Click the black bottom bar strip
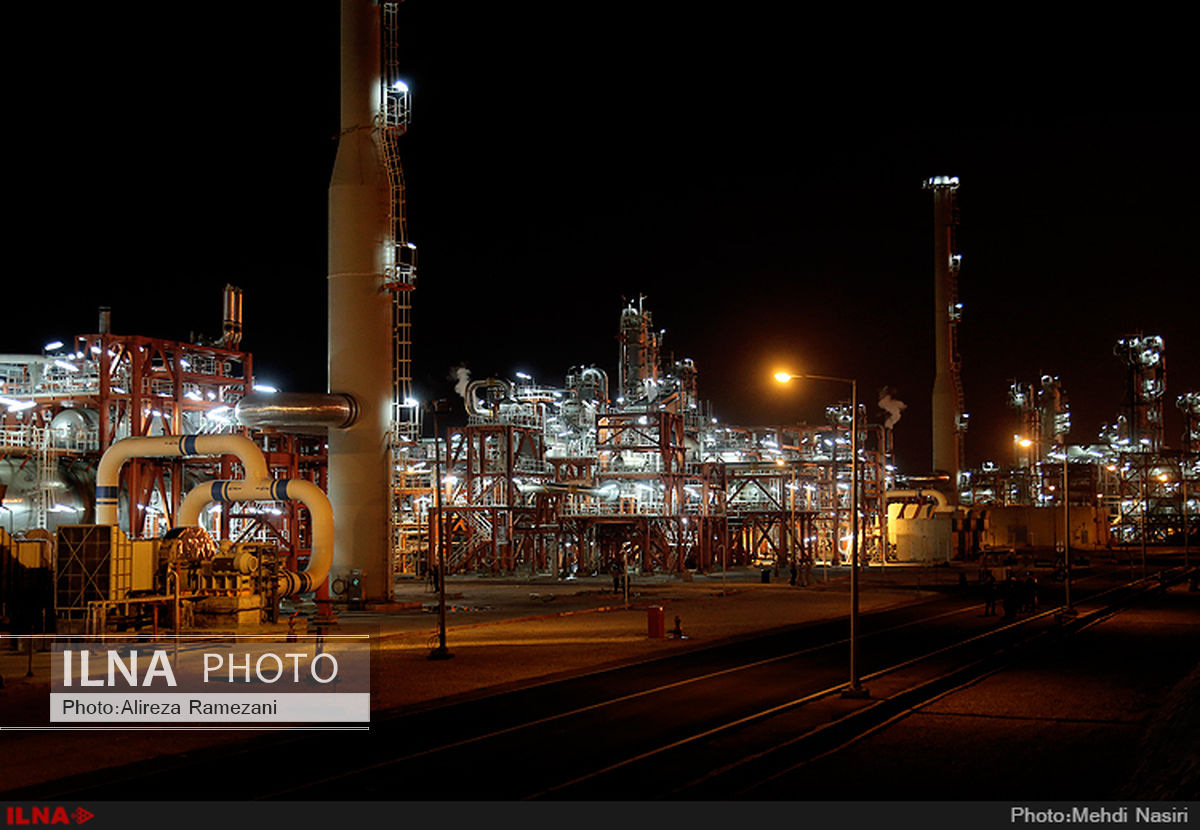 600,816
